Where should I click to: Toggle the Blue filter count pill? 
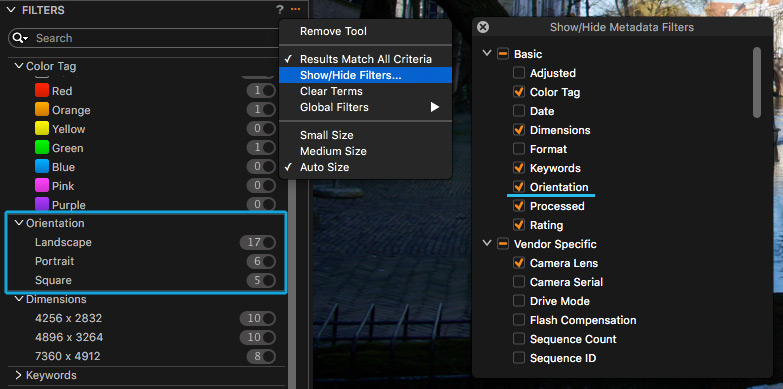pos(261,167)
